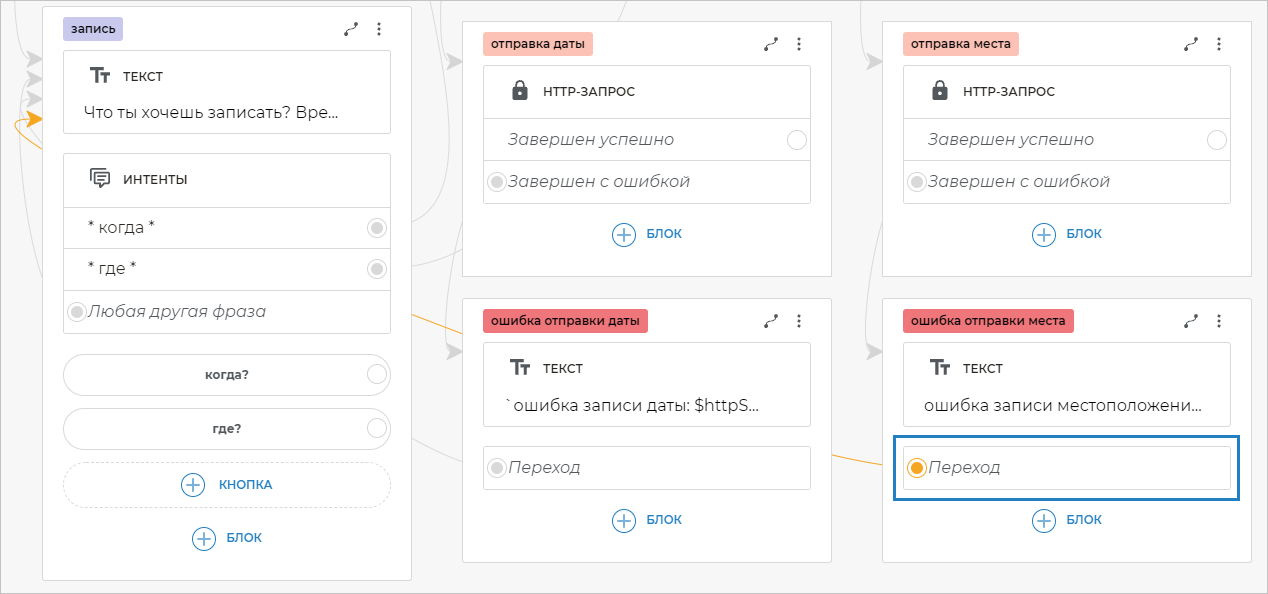Open three-dot menu of отправка места block

(x=1219, y=44)
